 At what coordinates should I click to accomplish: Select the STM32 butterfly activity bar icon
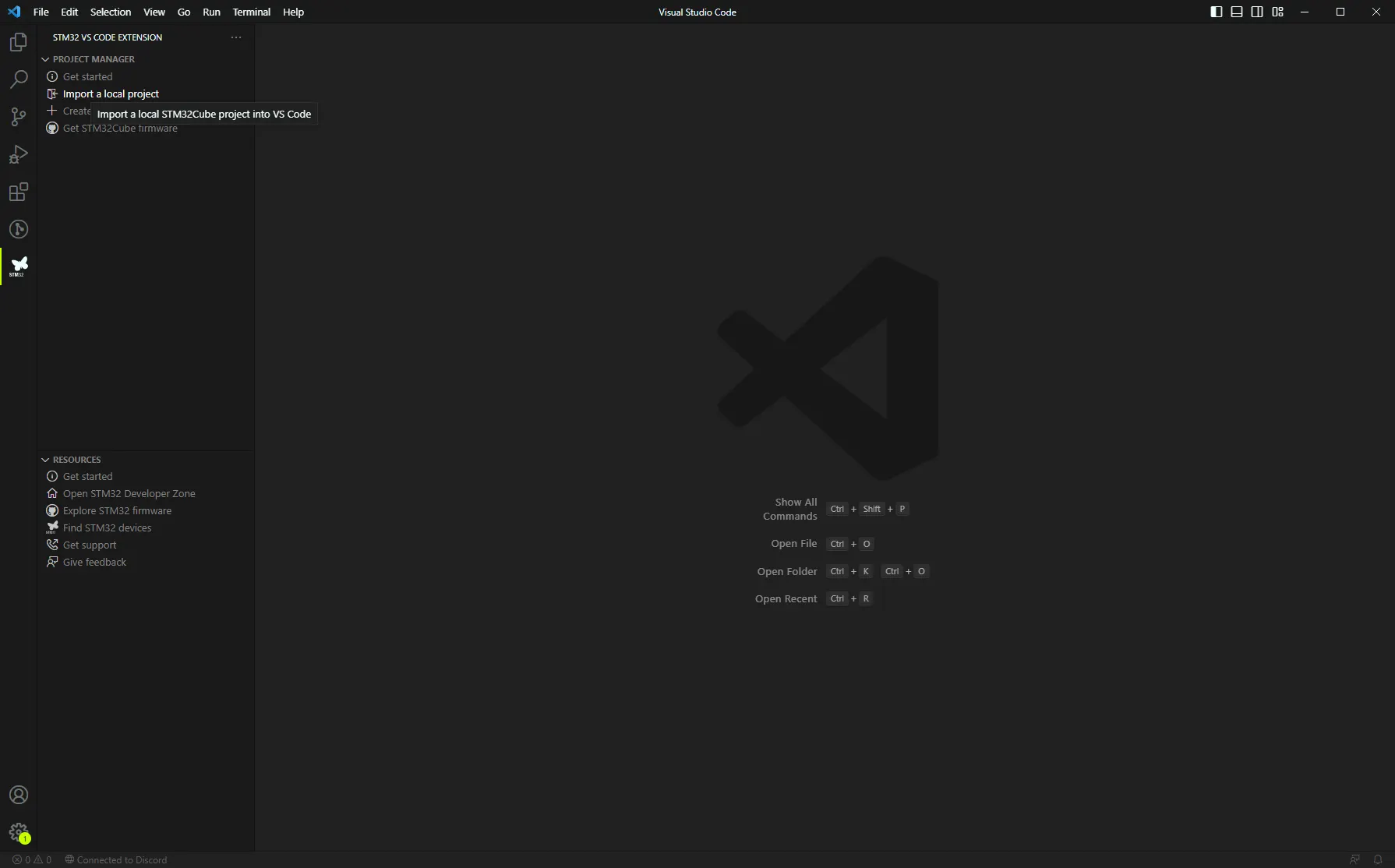19,266
